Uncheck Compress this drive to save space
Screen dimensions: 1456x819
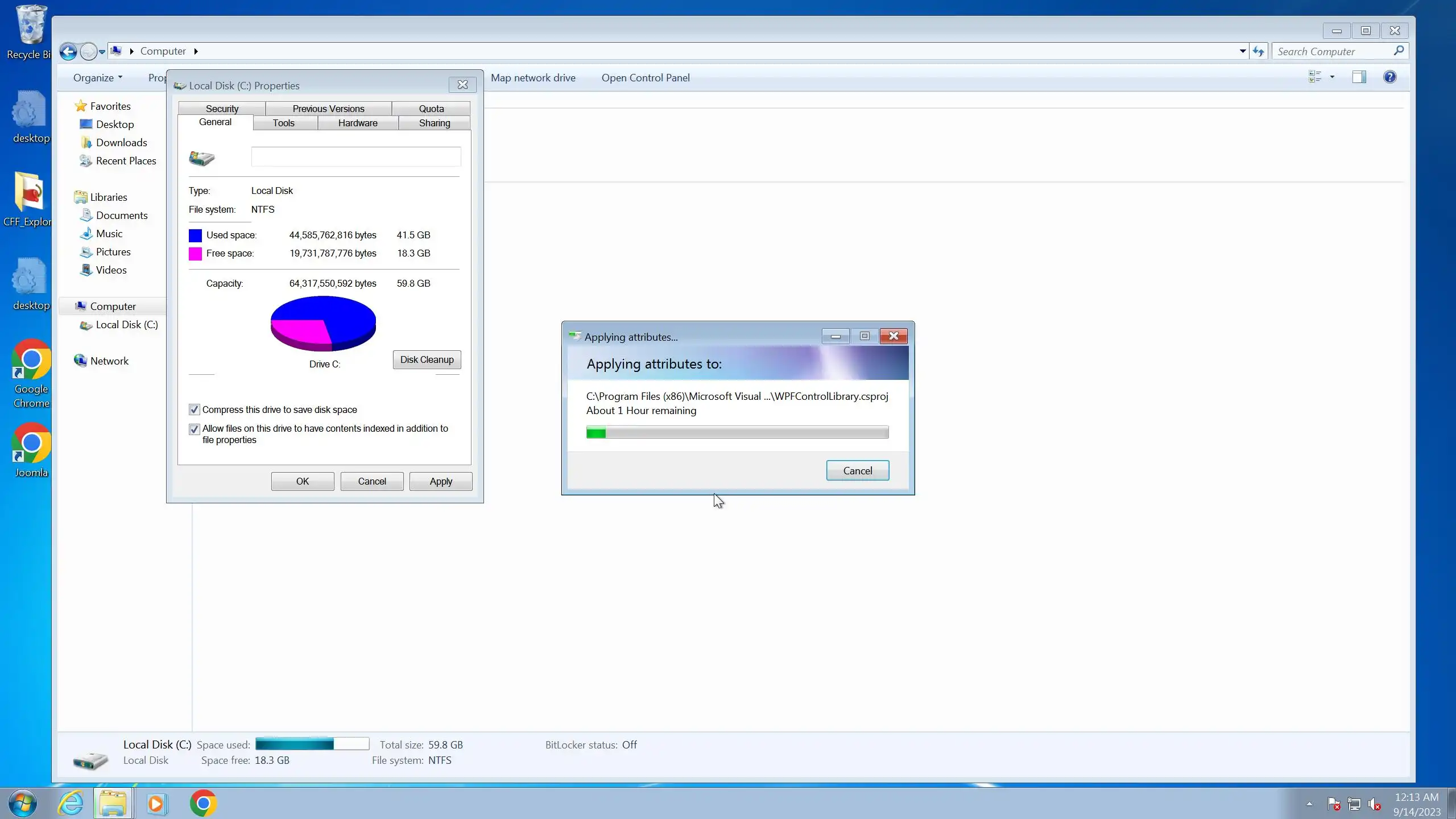pos(195,409)
